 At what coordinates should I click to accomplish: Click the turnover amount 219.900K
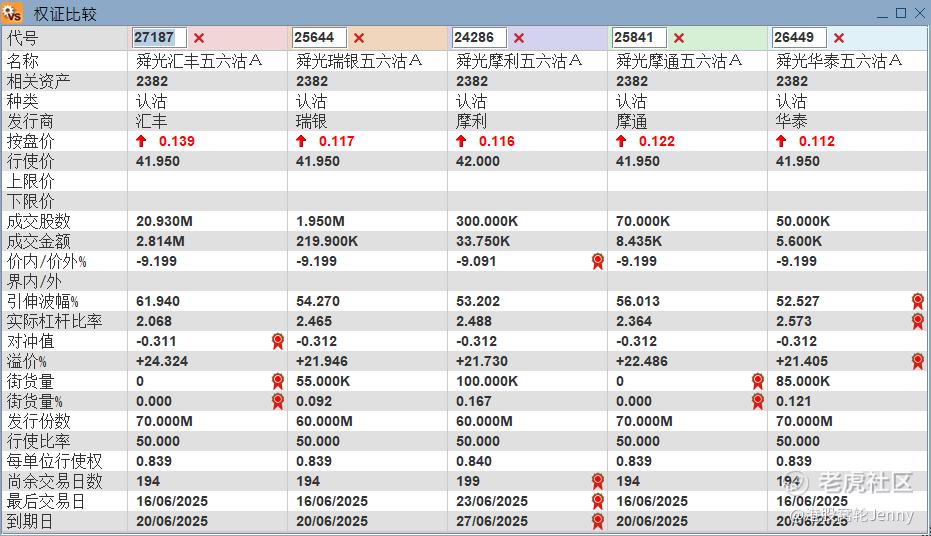click(327, 242)
